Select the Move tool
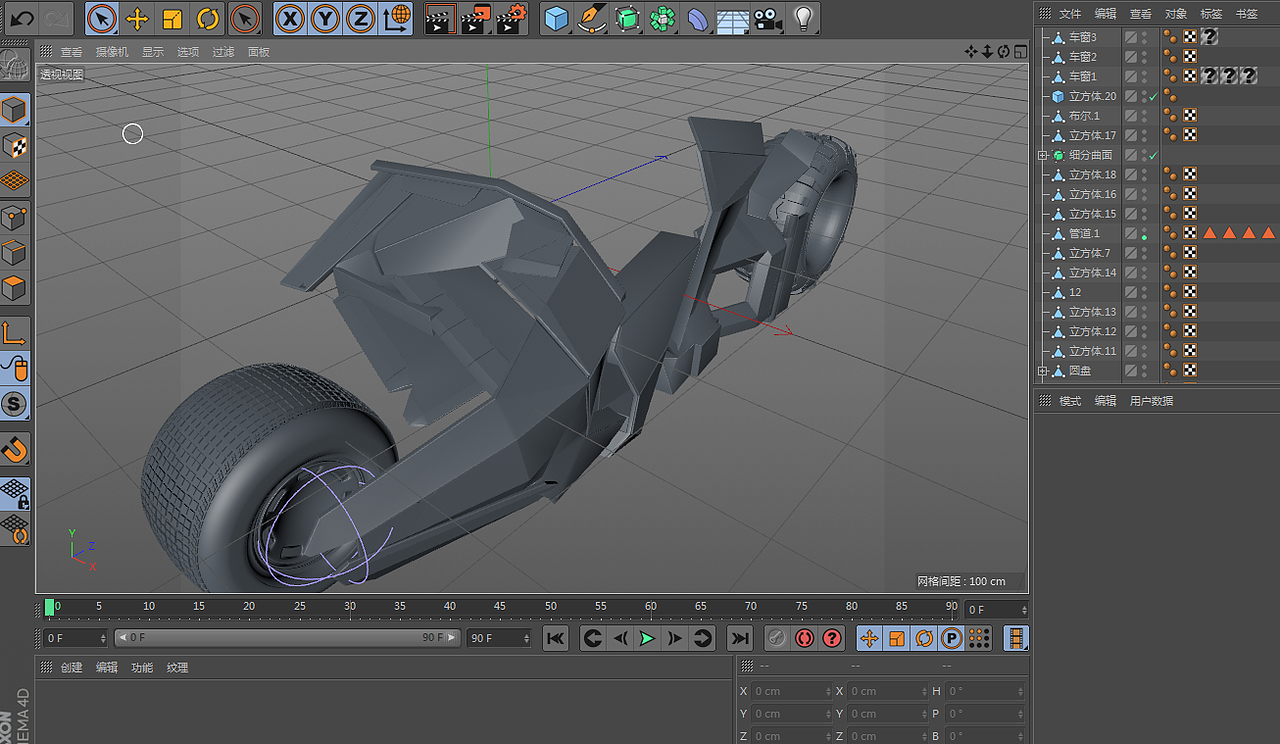This screenshot has width=1280, height=744. (137, 18)
